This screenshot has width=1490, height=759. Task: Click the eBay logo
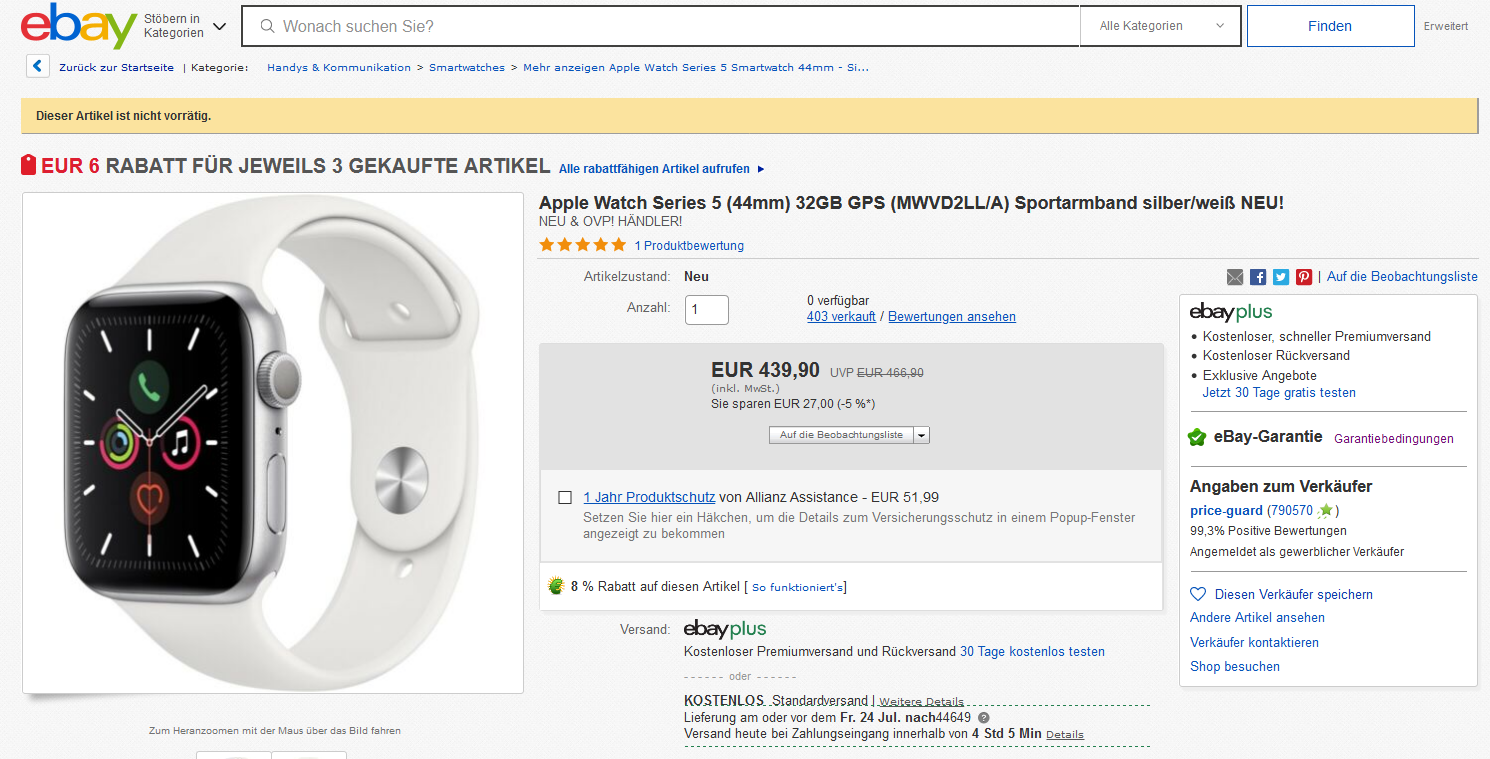point(78,26)
